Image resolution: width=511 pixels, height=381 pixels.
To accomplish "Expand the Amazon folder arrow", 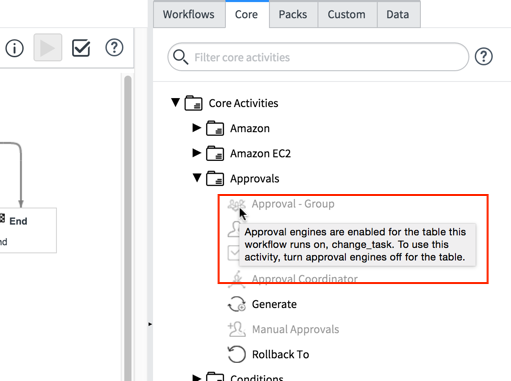I will pyautogui.click(x=197, y=128).
